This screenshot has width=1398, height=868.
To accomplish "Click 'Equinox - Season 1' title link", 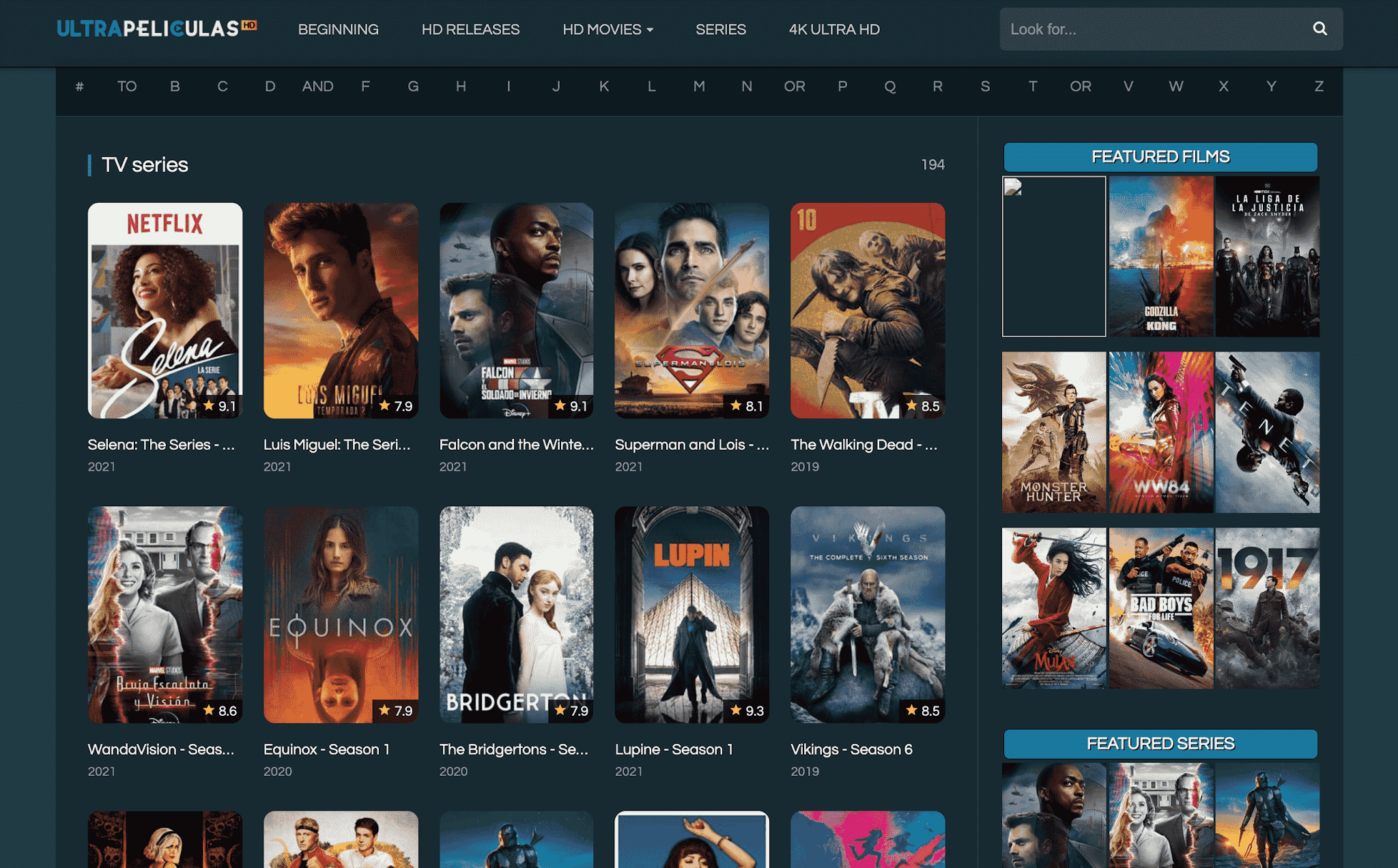I will click(326, 749).
